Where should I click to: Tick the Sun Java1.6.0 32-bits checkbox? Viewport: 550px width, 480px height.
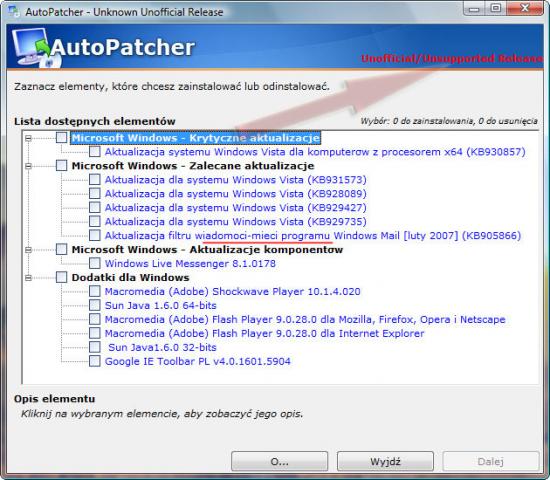tap(95, 347)
